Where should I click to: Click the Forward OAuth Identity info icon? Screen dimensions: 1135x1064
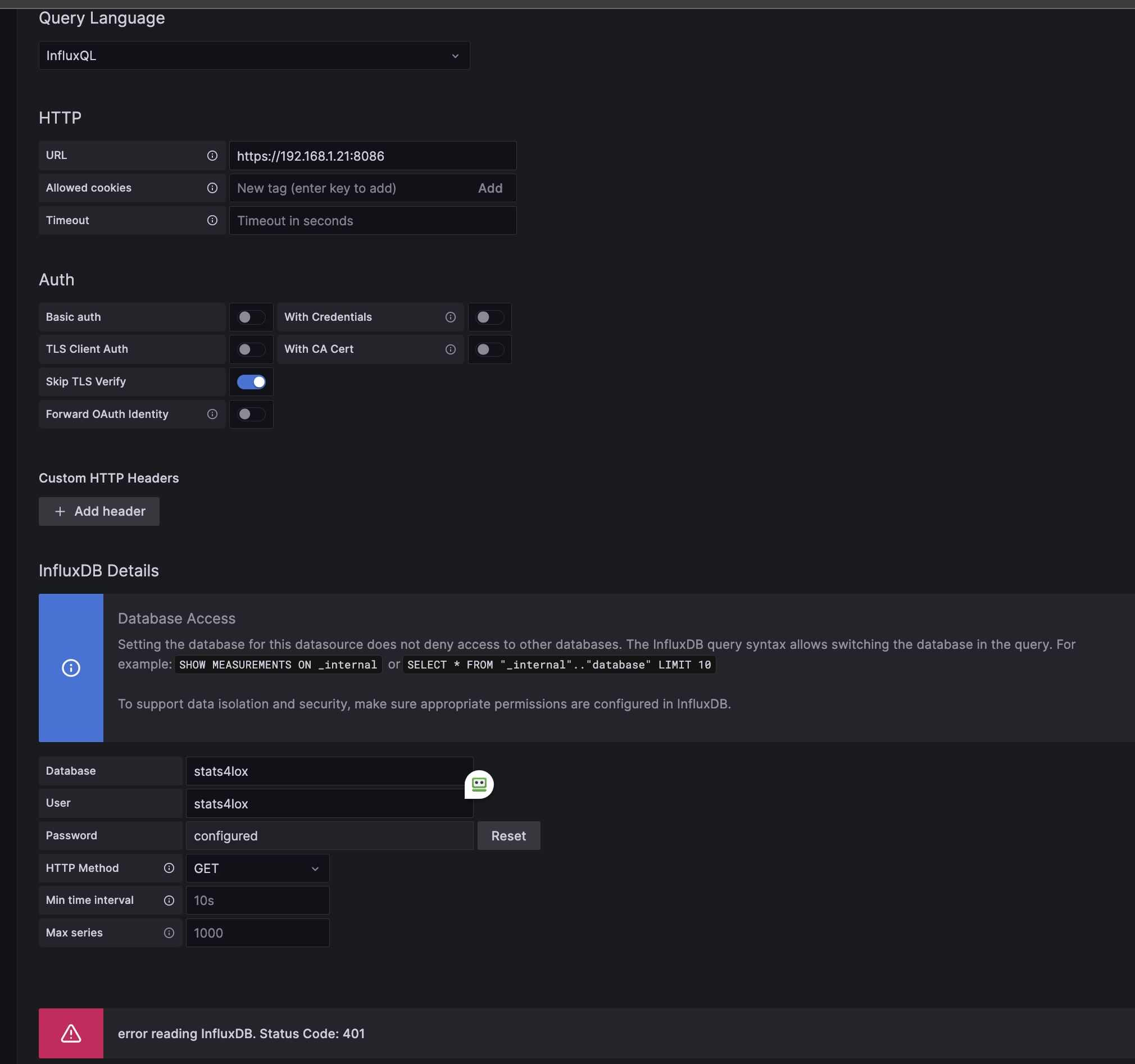[x=212, y=414]
